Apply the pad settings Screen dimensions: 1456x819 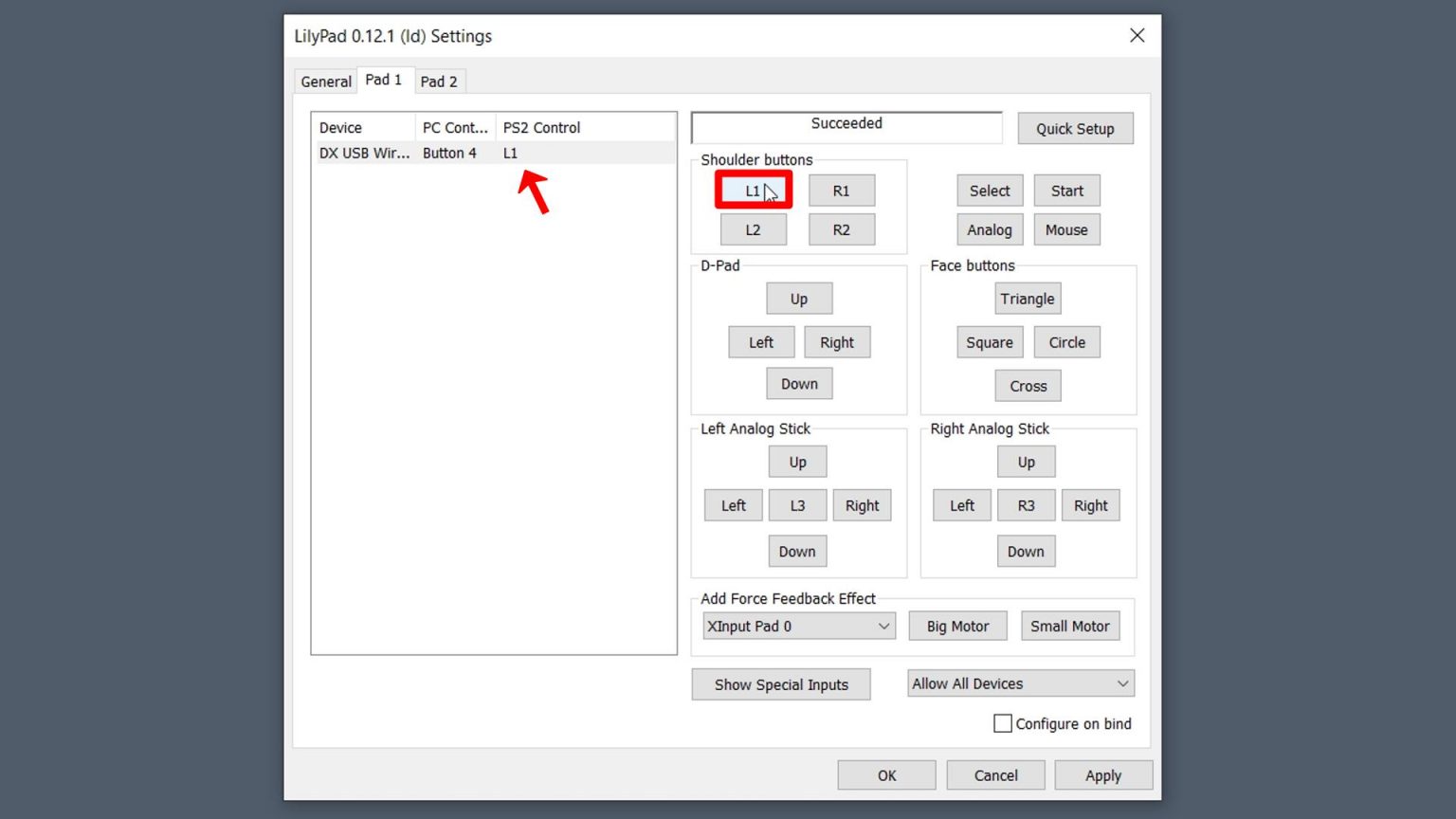coord(1102,775)
